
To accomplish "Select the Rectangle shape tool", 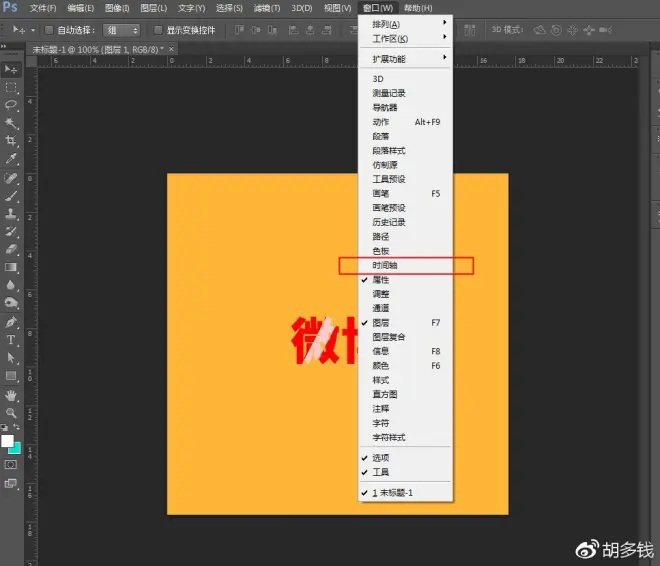I will (x=11, y=376).
